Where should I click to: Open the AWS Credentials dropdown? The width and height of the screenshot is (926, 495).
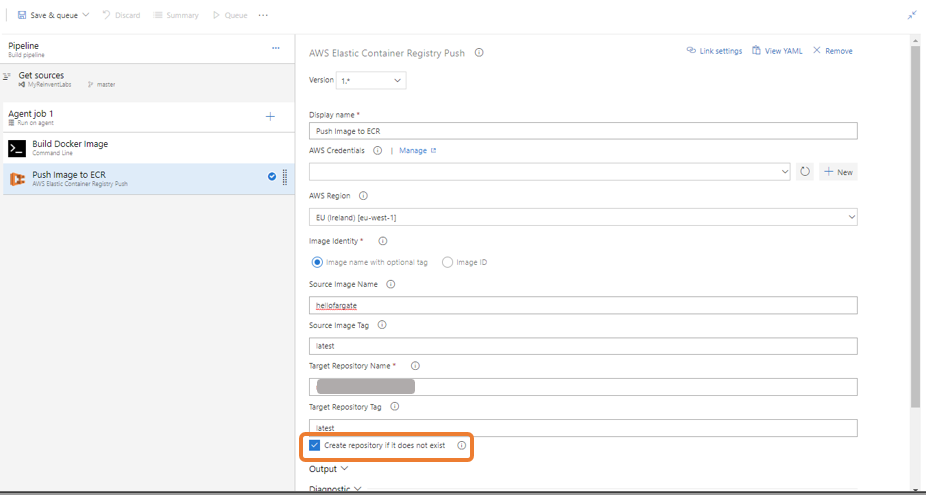(549, 172)
